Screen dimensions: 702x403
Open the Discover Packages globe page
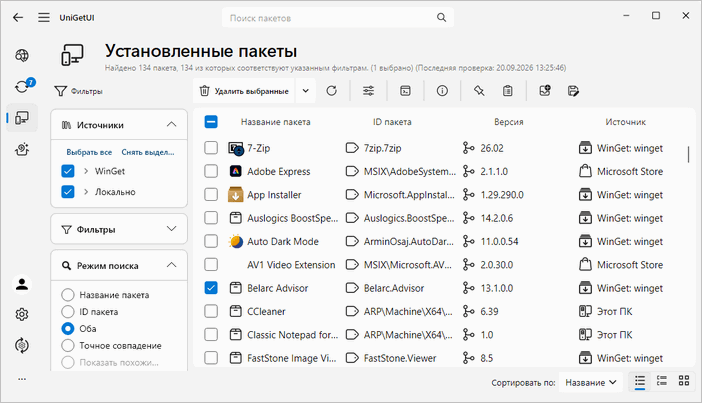pos(22,56)
